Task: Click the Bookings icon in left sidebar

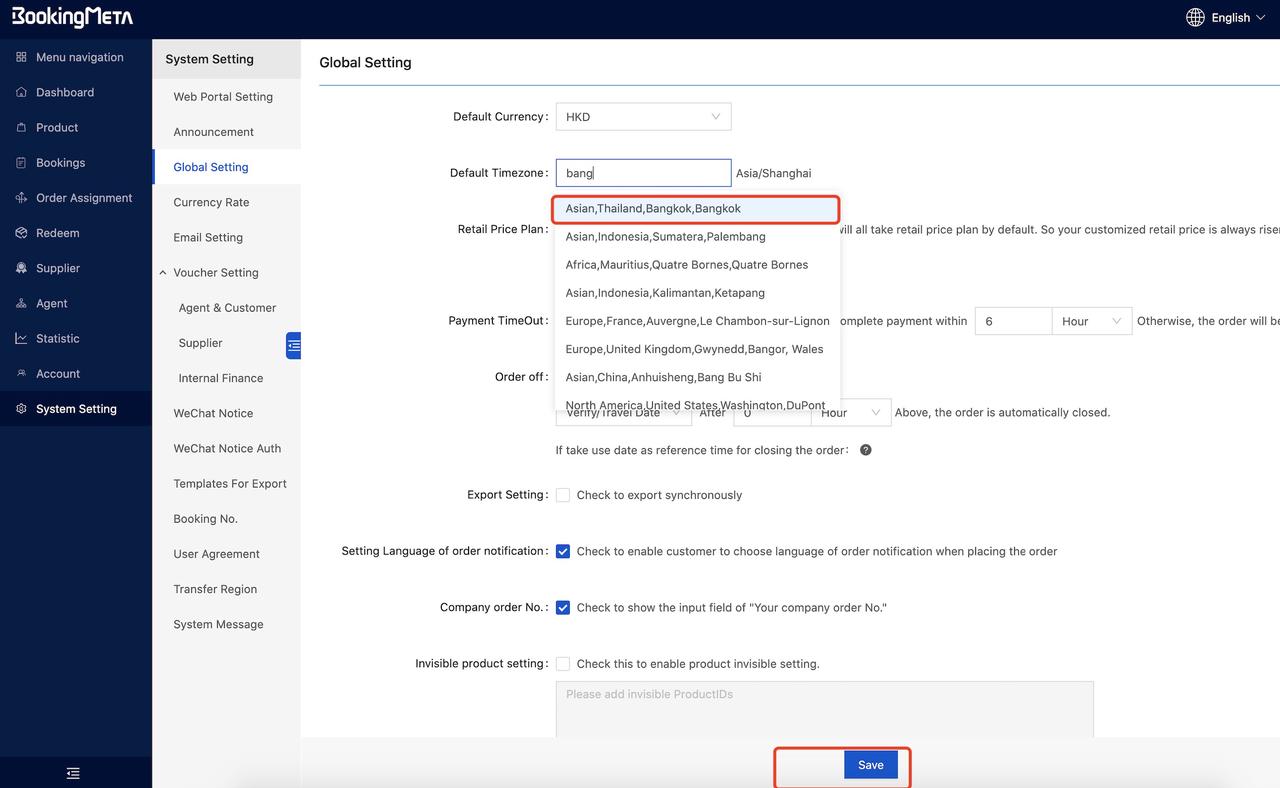Action: 21,163
